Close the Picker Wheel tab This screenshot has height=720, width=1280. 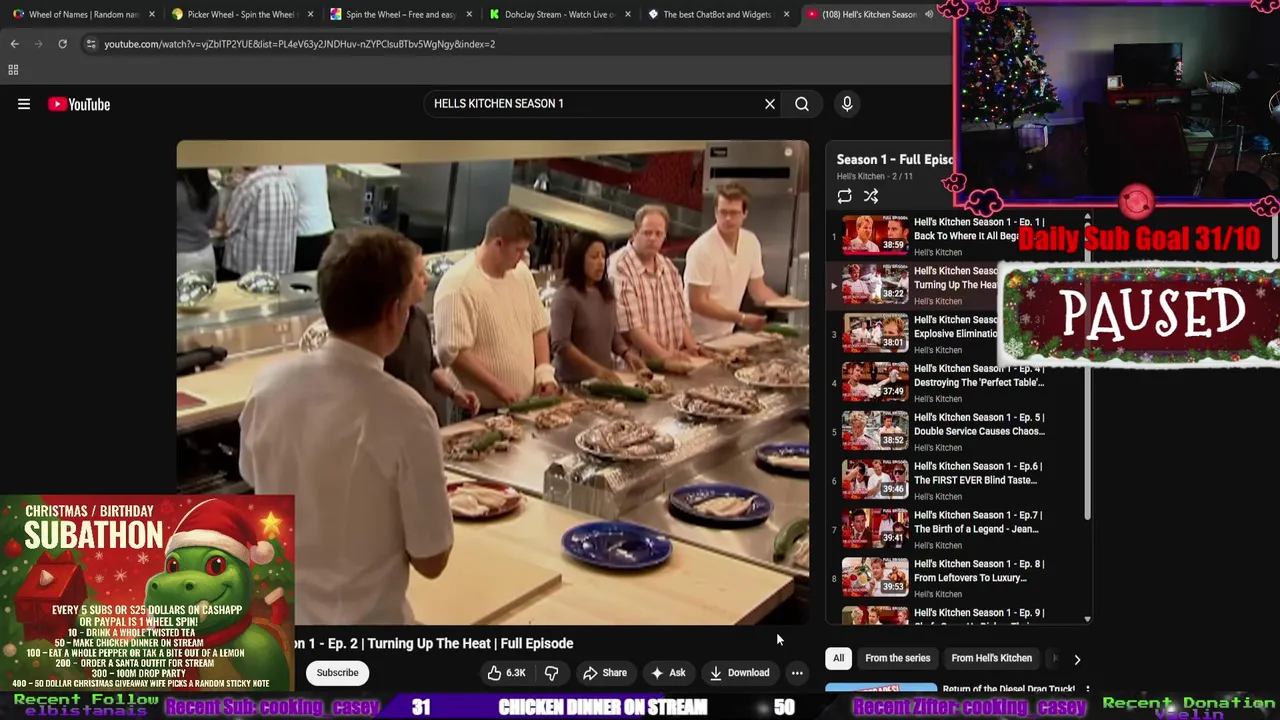pos(311,14)
